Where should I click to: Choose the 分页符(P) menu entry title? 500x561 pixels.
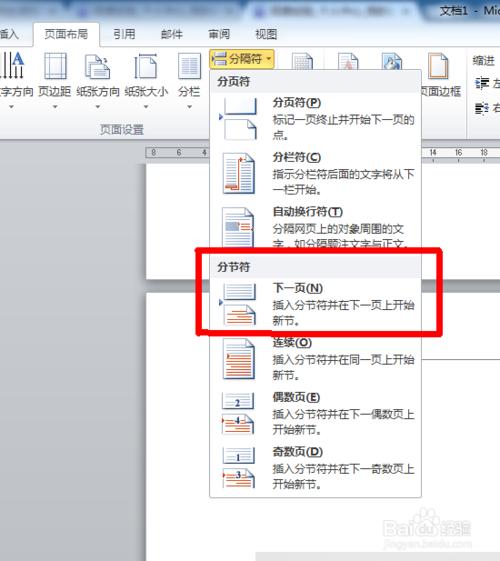coord(297,103)
